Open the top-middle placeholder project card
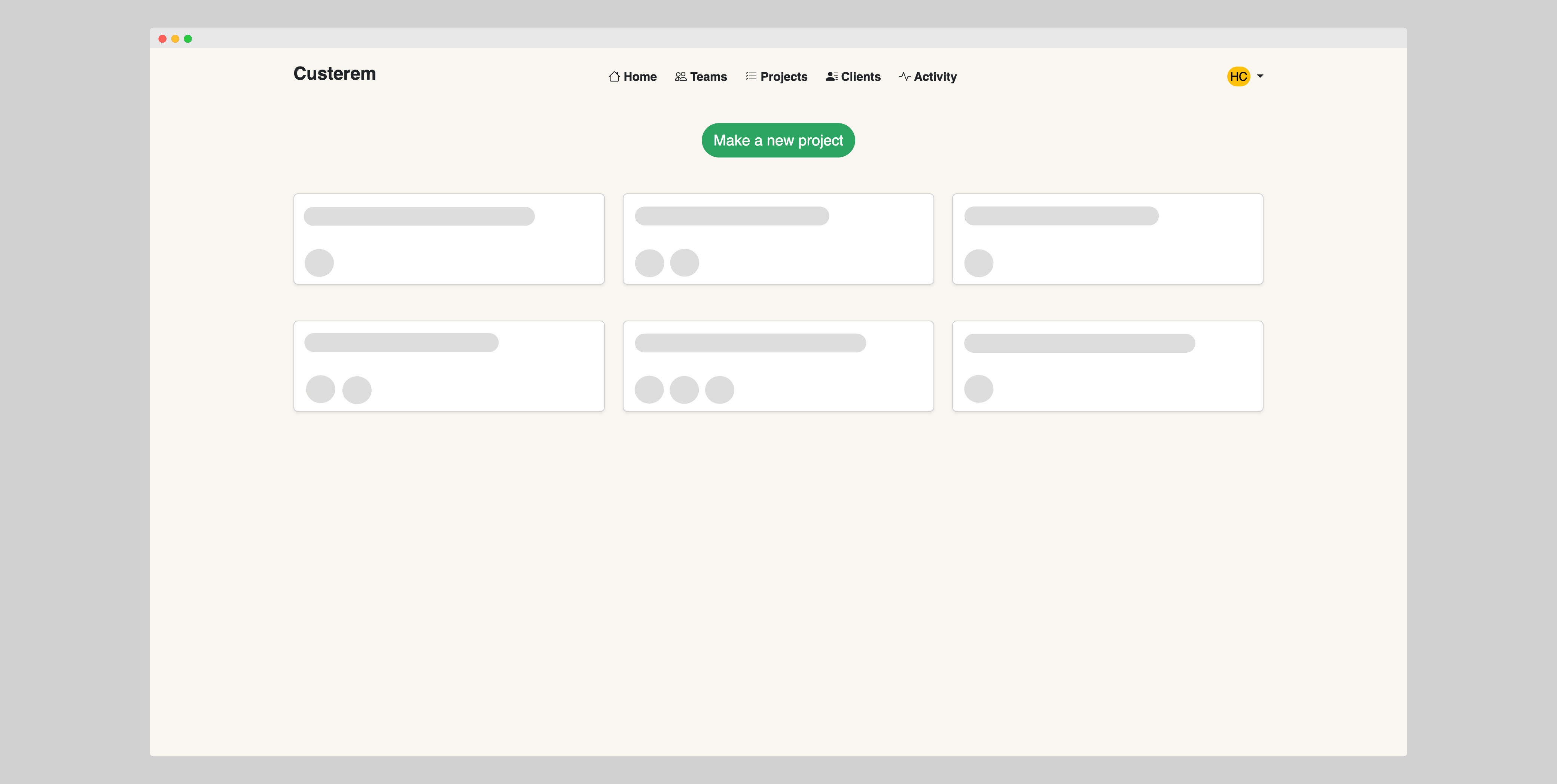The height and width of the screenshot is (784, 1557). point(778,239)
